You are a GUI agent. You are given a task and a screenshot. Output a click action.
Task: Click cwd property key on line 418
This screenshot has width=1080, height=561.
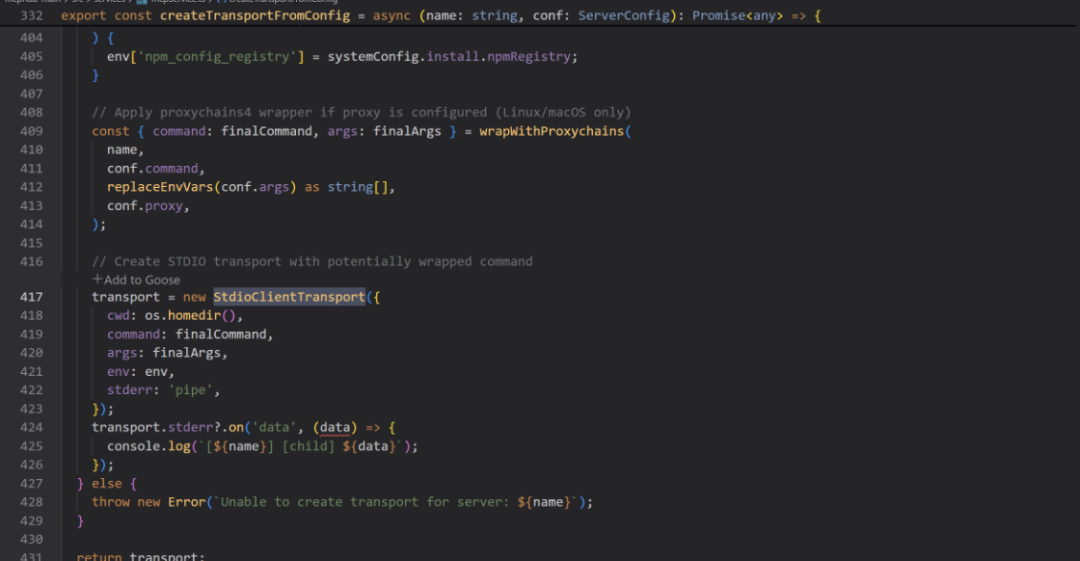[x=118, y=316]
